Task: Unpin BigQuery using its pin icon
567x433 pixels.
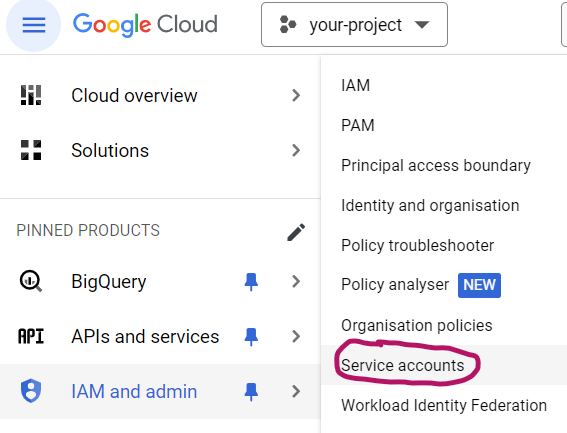Action: (251, 282)
